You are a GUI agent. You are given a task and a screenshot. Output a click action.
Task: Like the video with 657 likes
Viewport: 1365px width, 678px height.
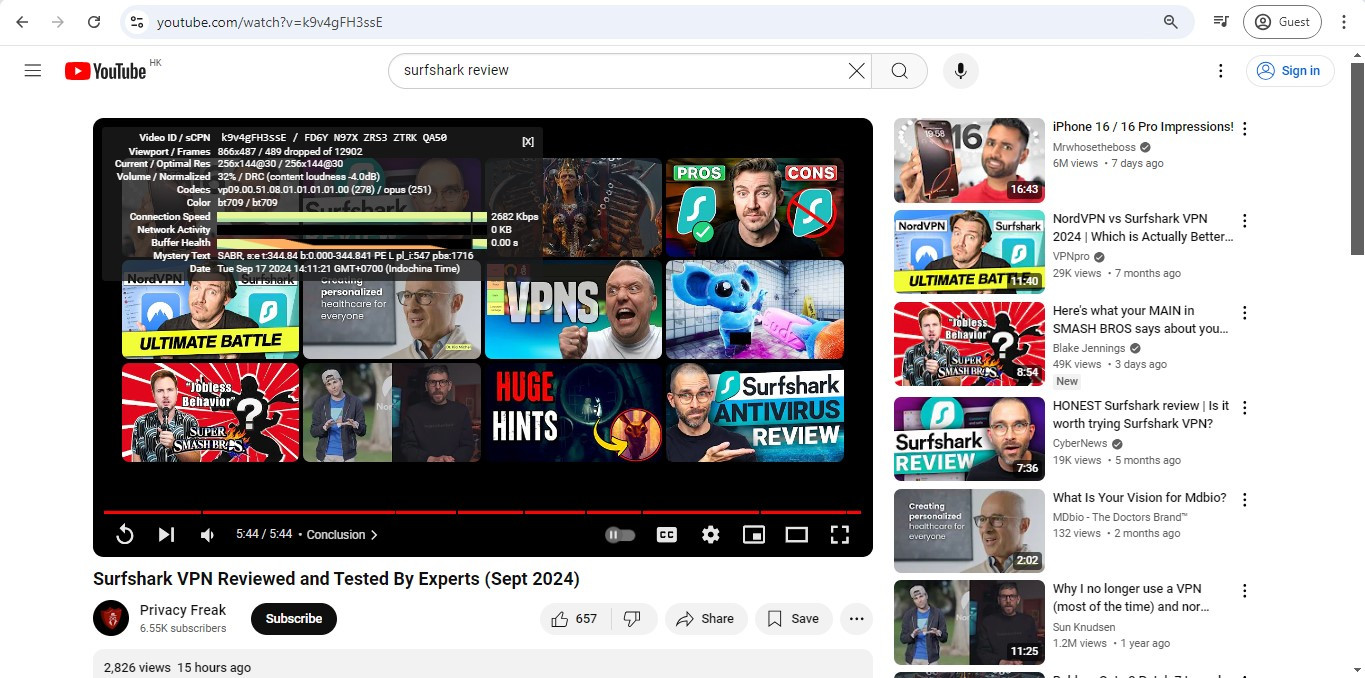click(x=574, y=619)
